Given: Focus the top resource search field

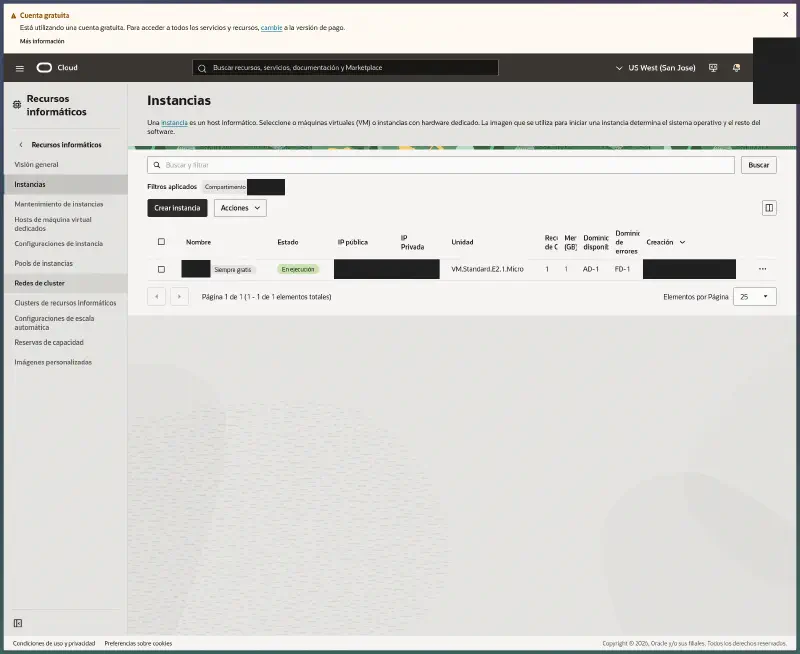Looking at the screenshot, I should 345,68.
